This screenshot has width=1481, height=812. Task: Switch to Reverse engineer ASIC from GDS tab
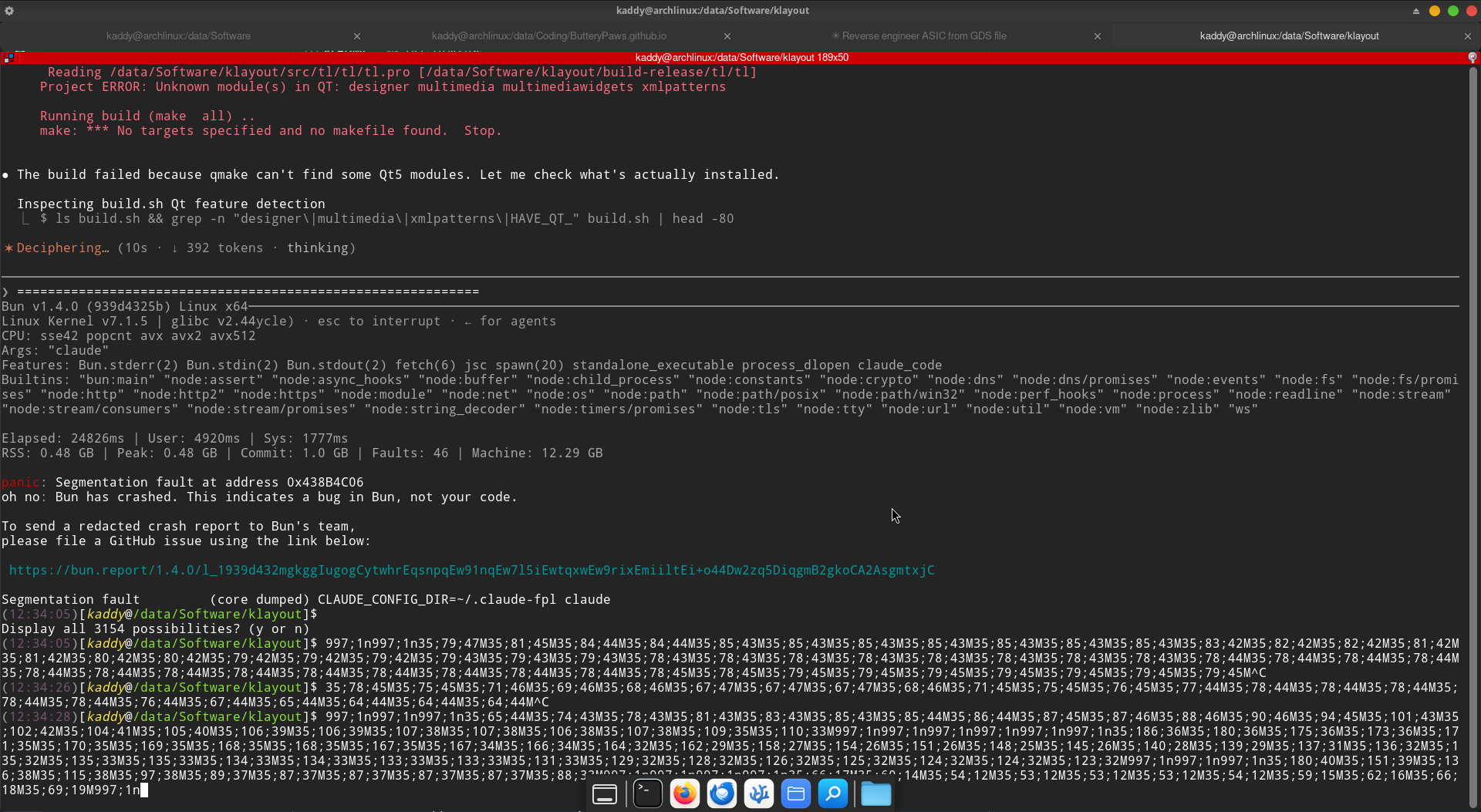[919, 36]
